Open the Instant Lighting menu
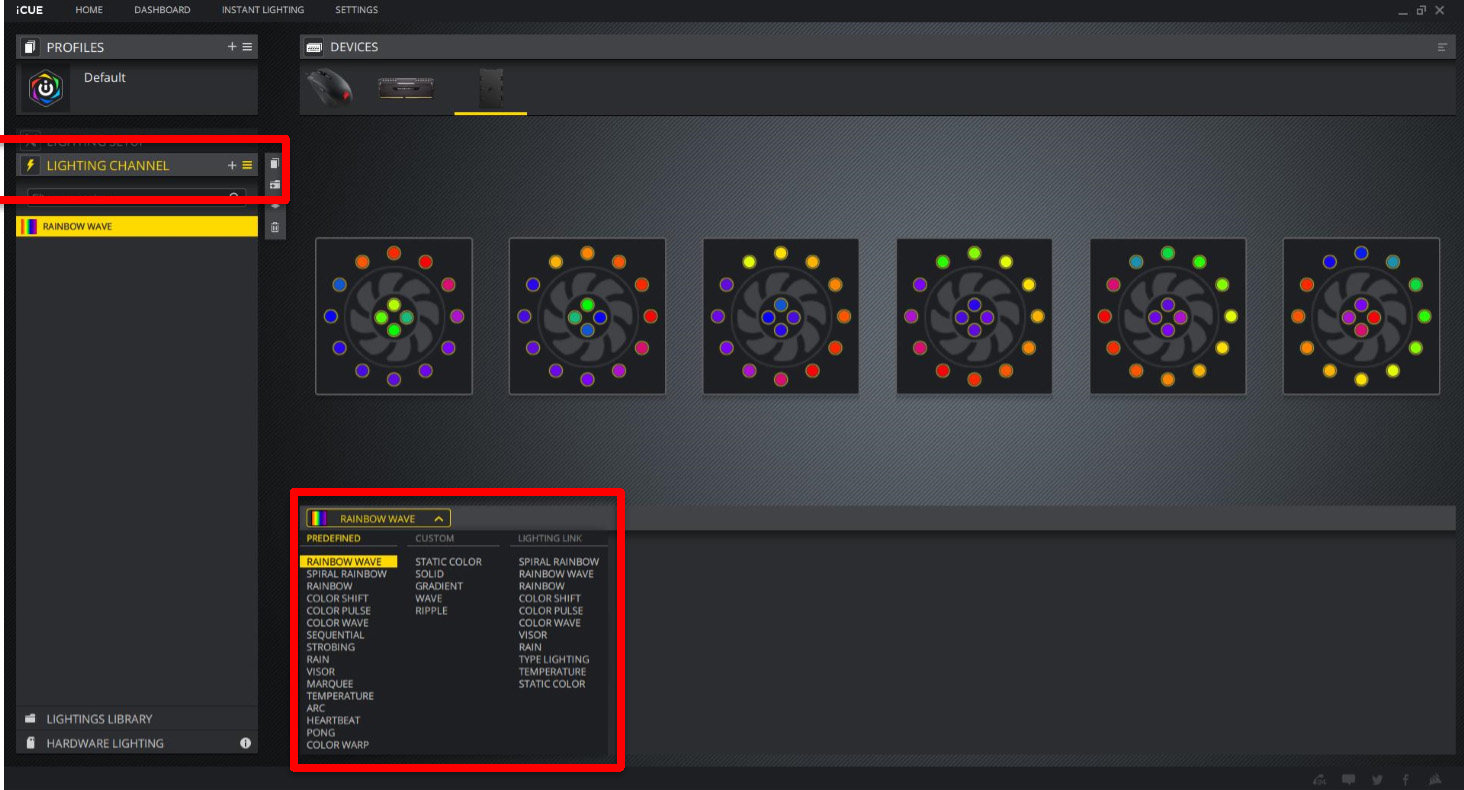 click(x=263, y=10)
